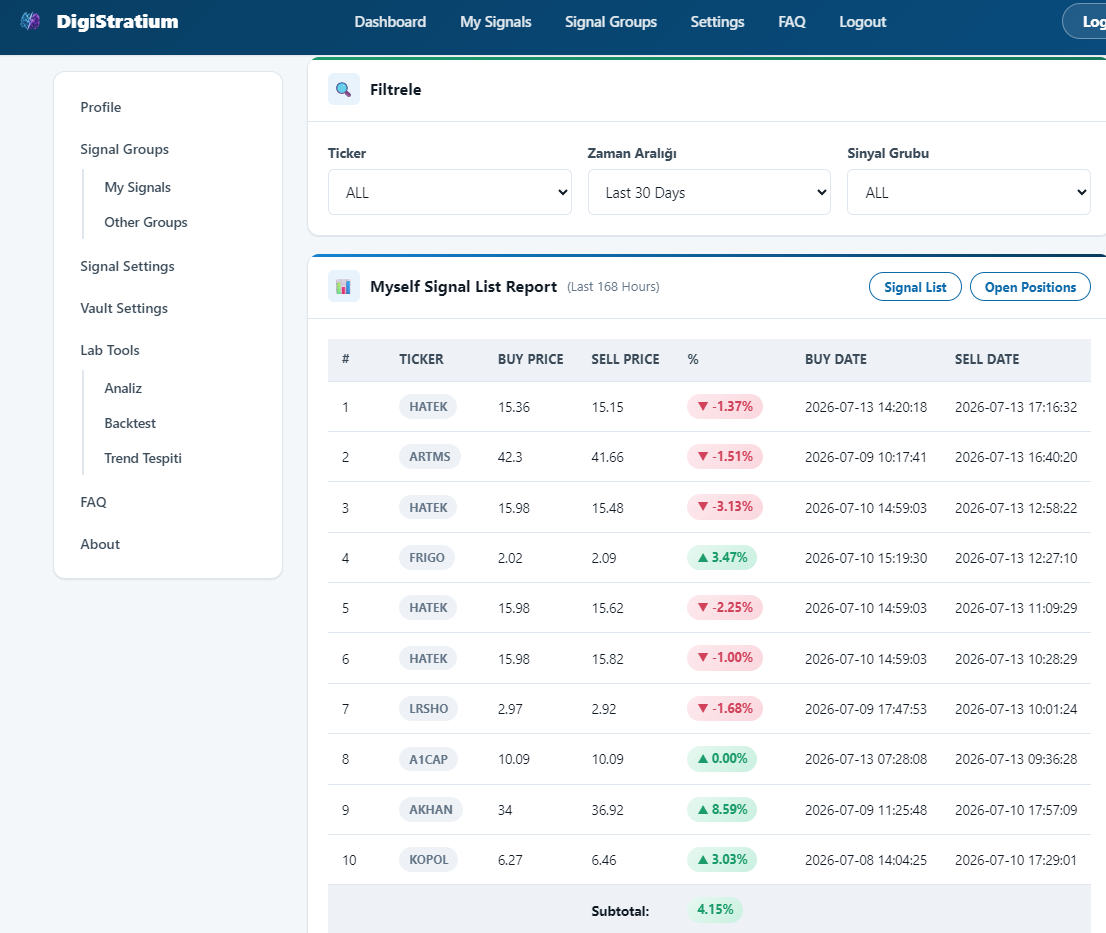This screenshot has width=1106, height=933.
Task: Open the Zaman Aralığı dropdown
Action: coord(709,192)
